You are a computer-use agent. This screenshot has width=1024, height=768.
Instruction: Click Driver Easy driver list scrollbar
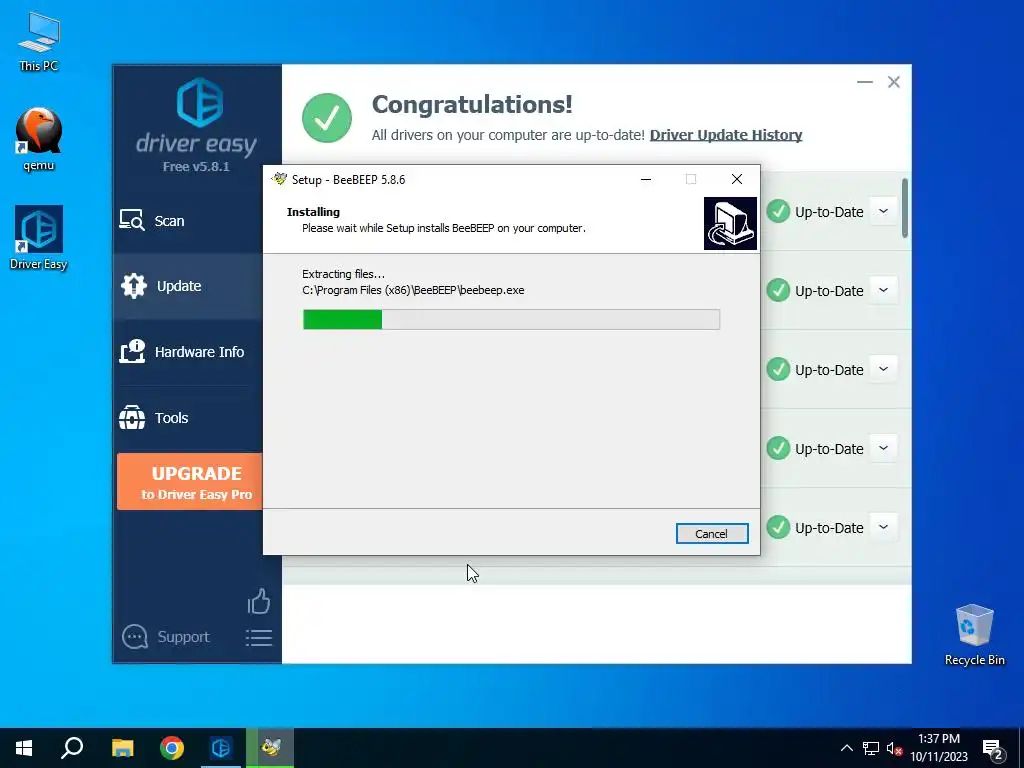tap(904, 208)
